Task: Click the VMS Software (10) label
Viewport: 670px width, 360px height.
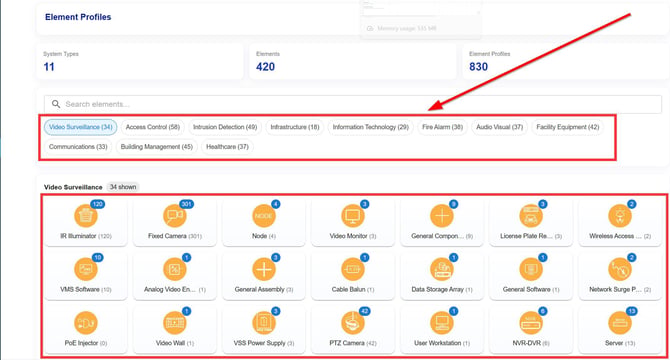Action: coord(85,290)
